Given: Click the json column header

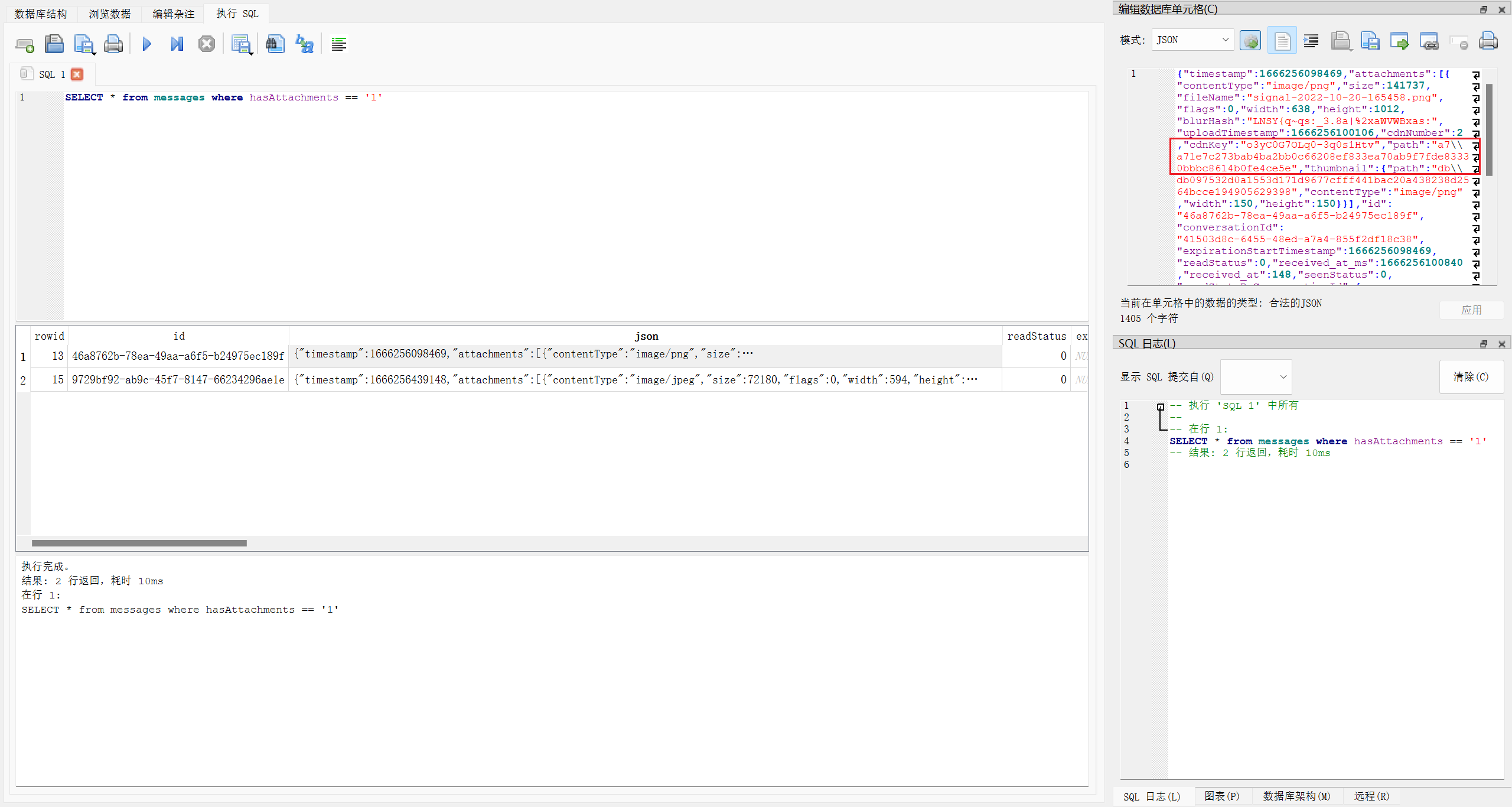Looking at the screenshot, I should coord(646,336).
